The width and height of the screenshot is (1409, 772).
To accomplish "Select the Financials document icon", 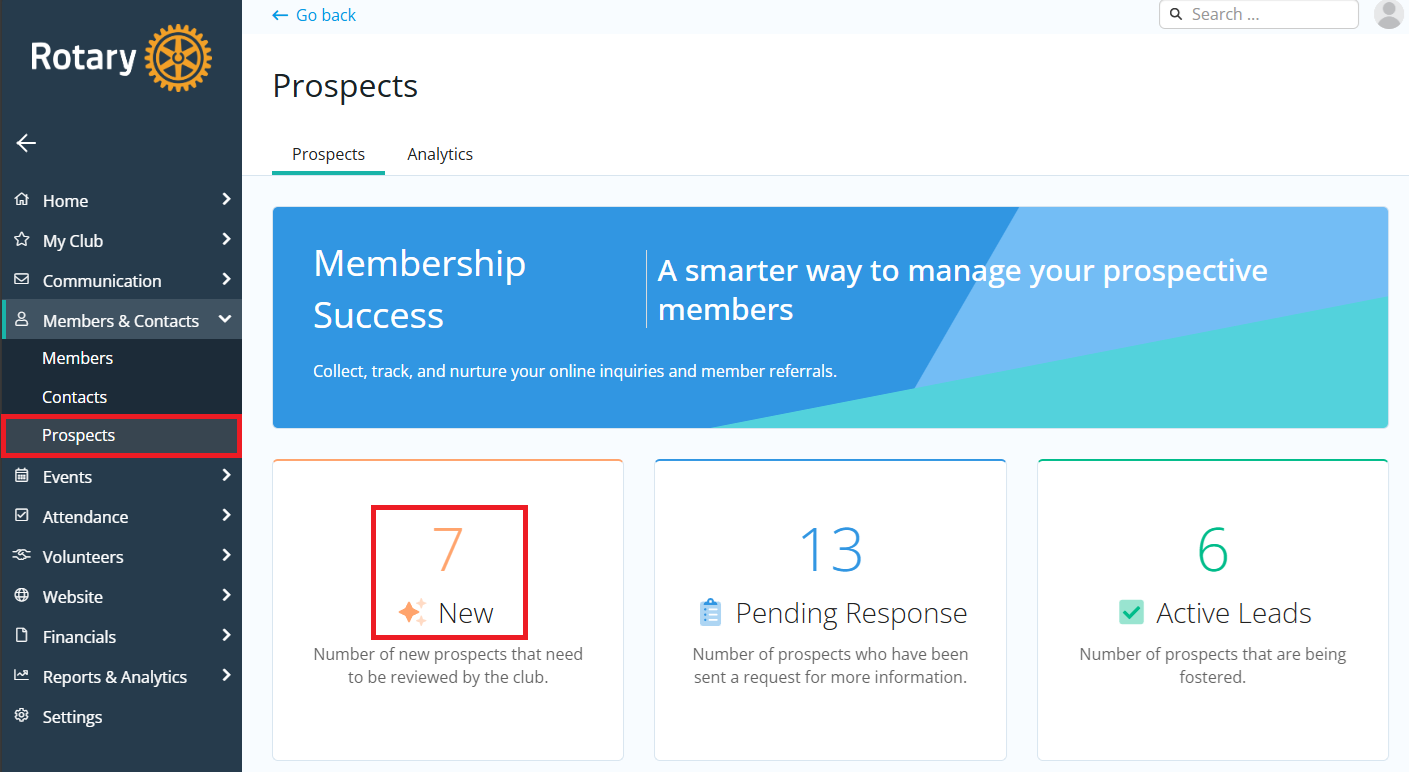I will click(22, 636).
